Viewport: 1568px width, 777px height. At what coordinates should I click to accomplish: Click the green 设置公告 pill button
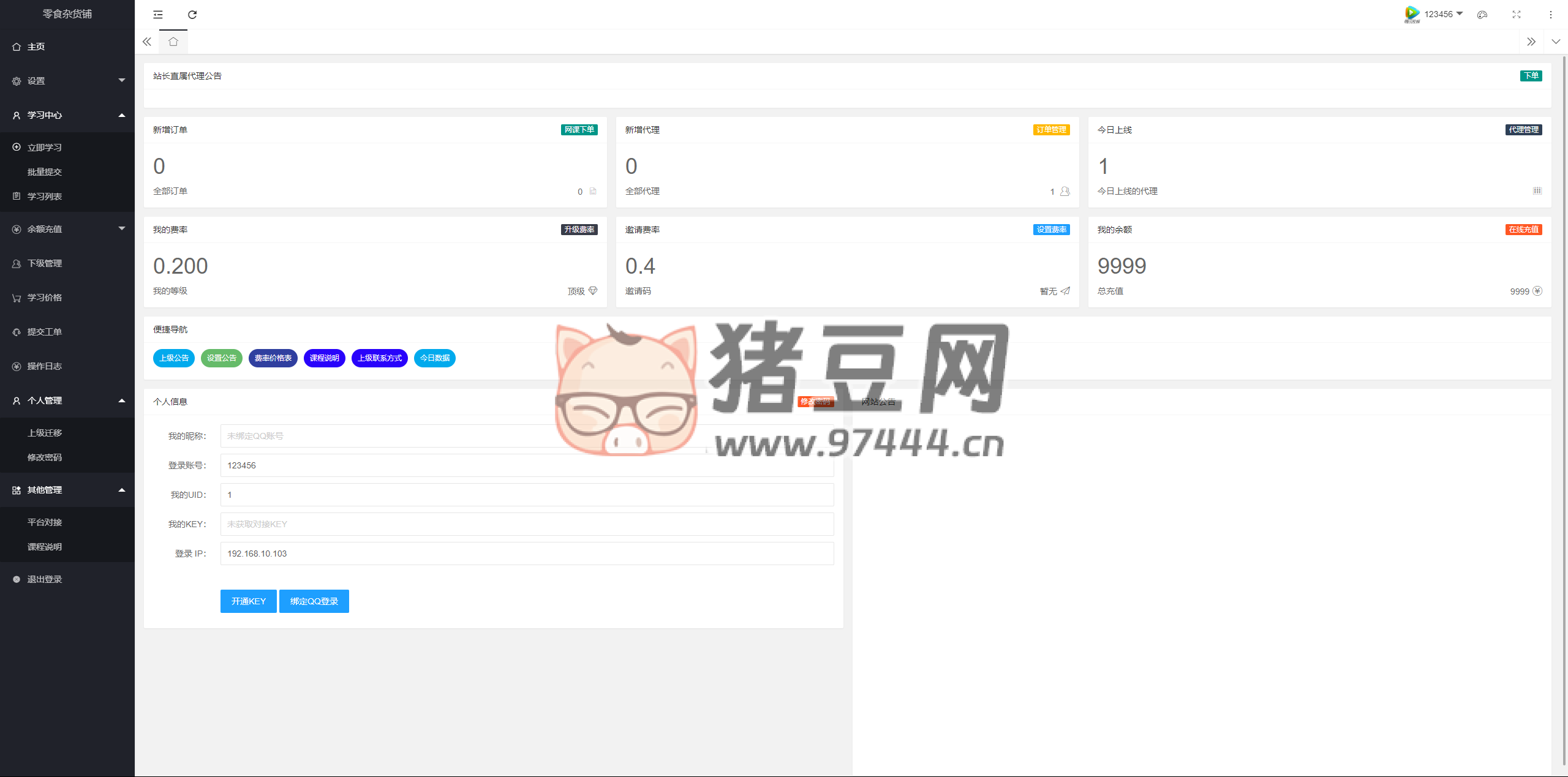point(222,358)
